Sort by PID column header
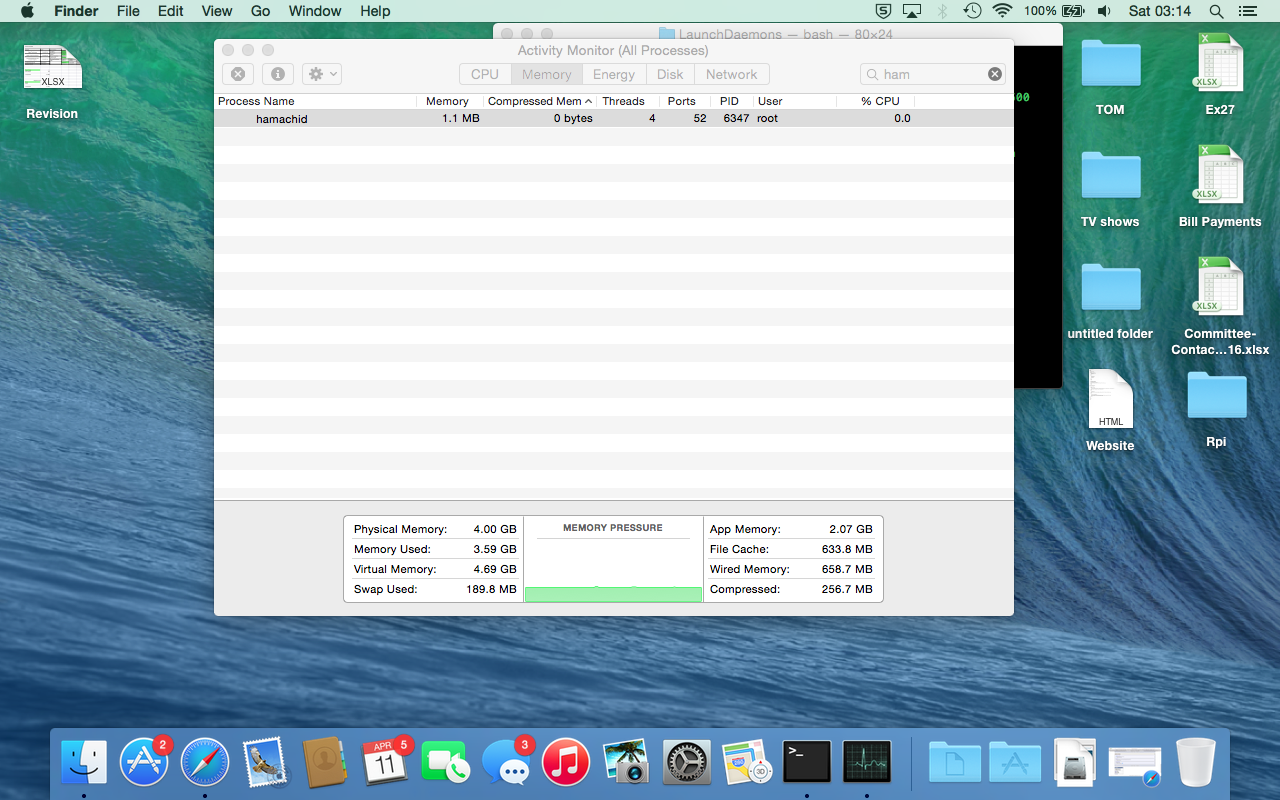The height and width of the screenshot is (800, 1280). click(x=730, y=101)
